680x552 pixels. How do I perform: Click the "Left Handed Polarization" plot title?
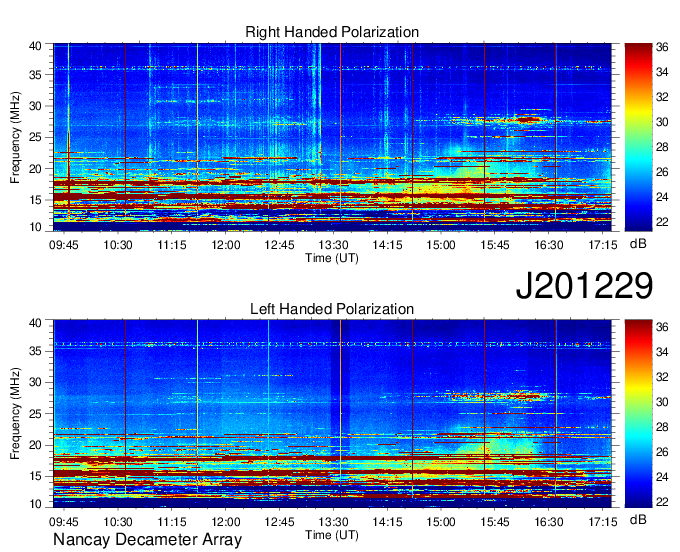coord(332,309)
